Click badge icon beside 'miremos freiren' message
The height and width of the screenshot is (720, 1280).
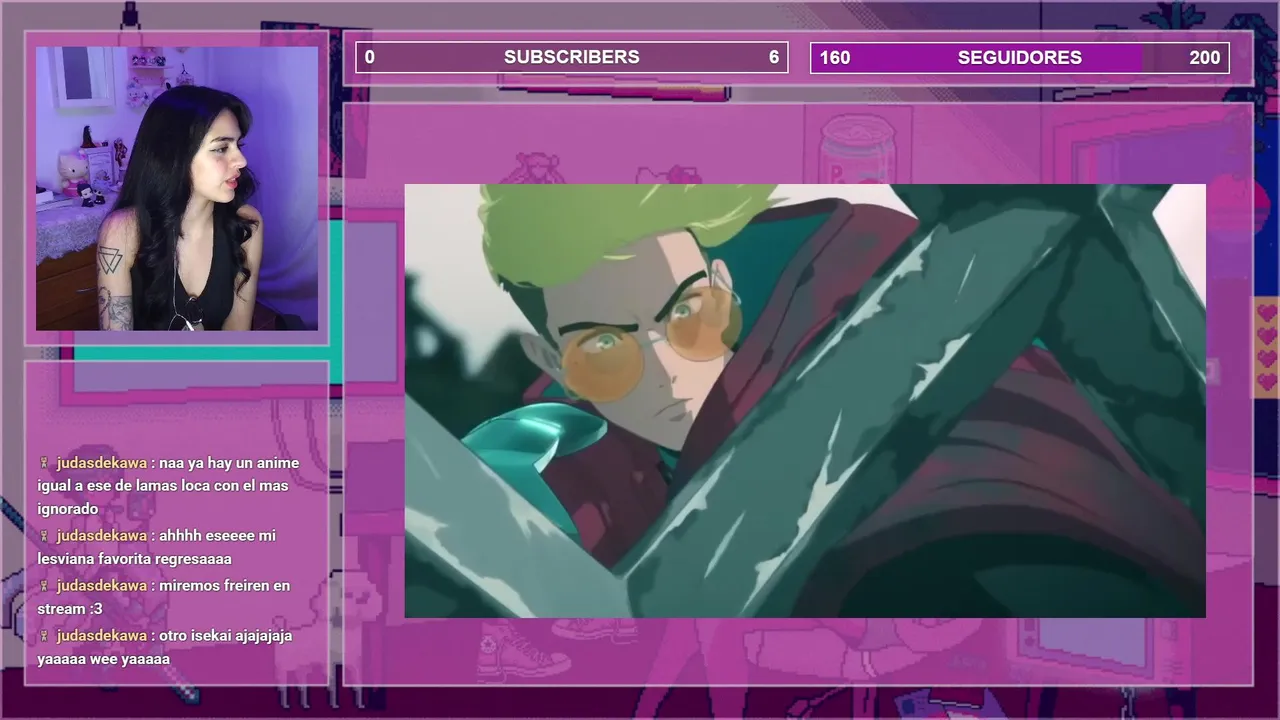[x=44, y=586]
